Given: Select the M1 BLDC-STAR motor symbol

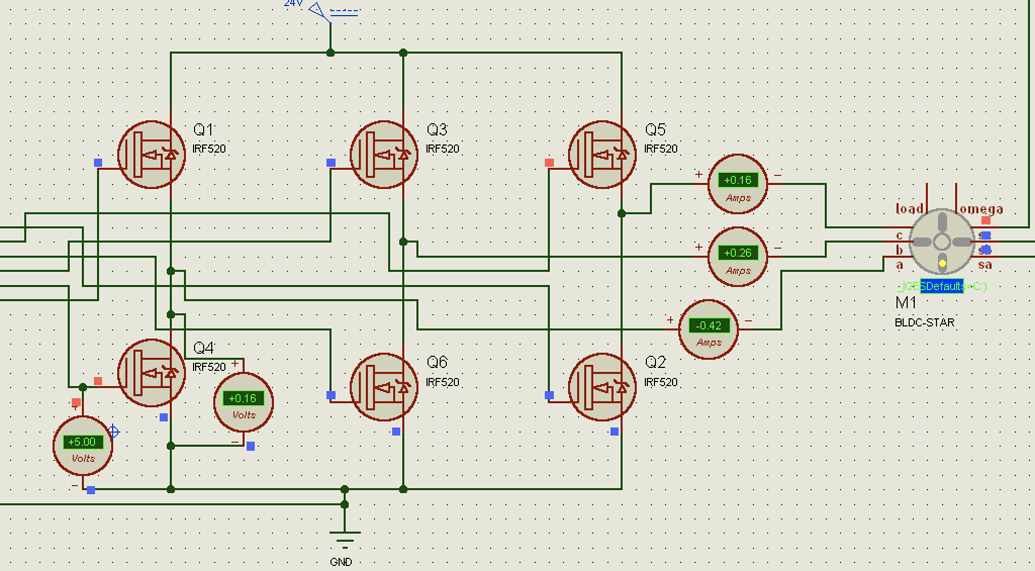Looking at the screenshot, I should [x=942, y=242].
